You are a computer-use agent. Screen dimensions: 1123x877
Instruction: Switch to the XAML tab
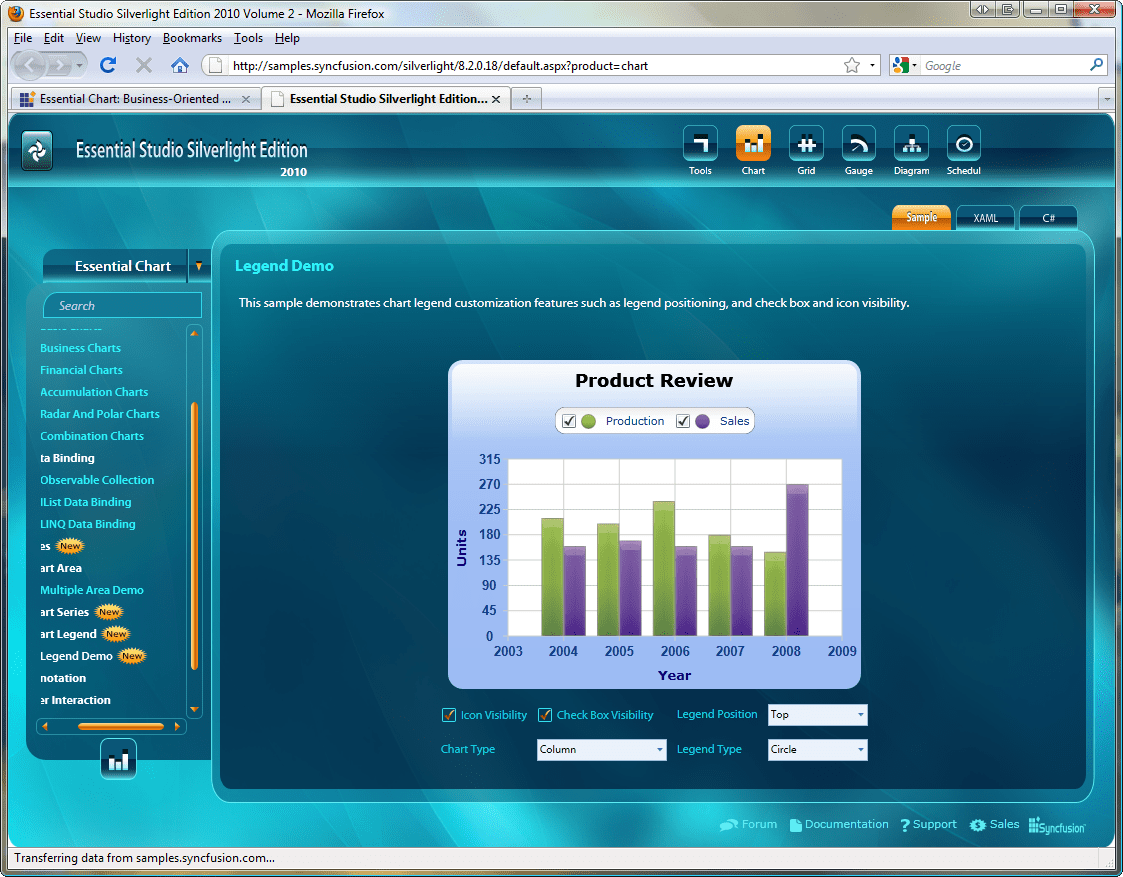(985, 217)
